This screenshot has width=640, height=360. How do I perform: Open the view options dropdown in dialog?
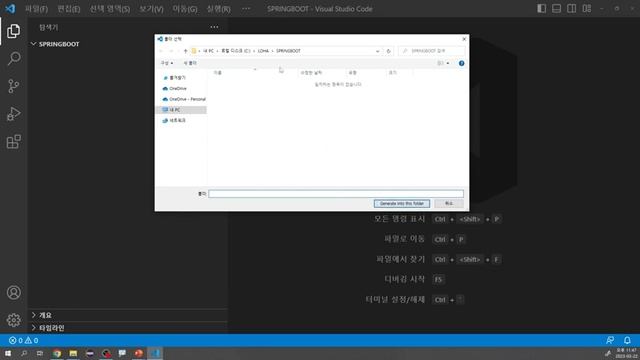click(448, 63)
